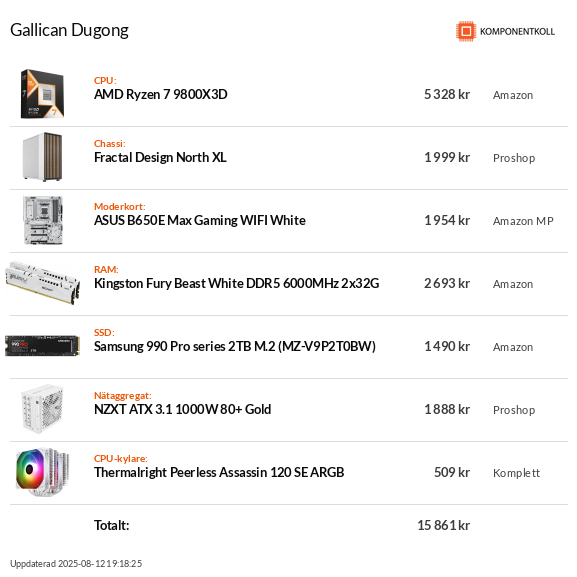Click the KOMPONENTKOLL logo text
Viewport: 577px width, 577px height.
[x=517, y=32]
